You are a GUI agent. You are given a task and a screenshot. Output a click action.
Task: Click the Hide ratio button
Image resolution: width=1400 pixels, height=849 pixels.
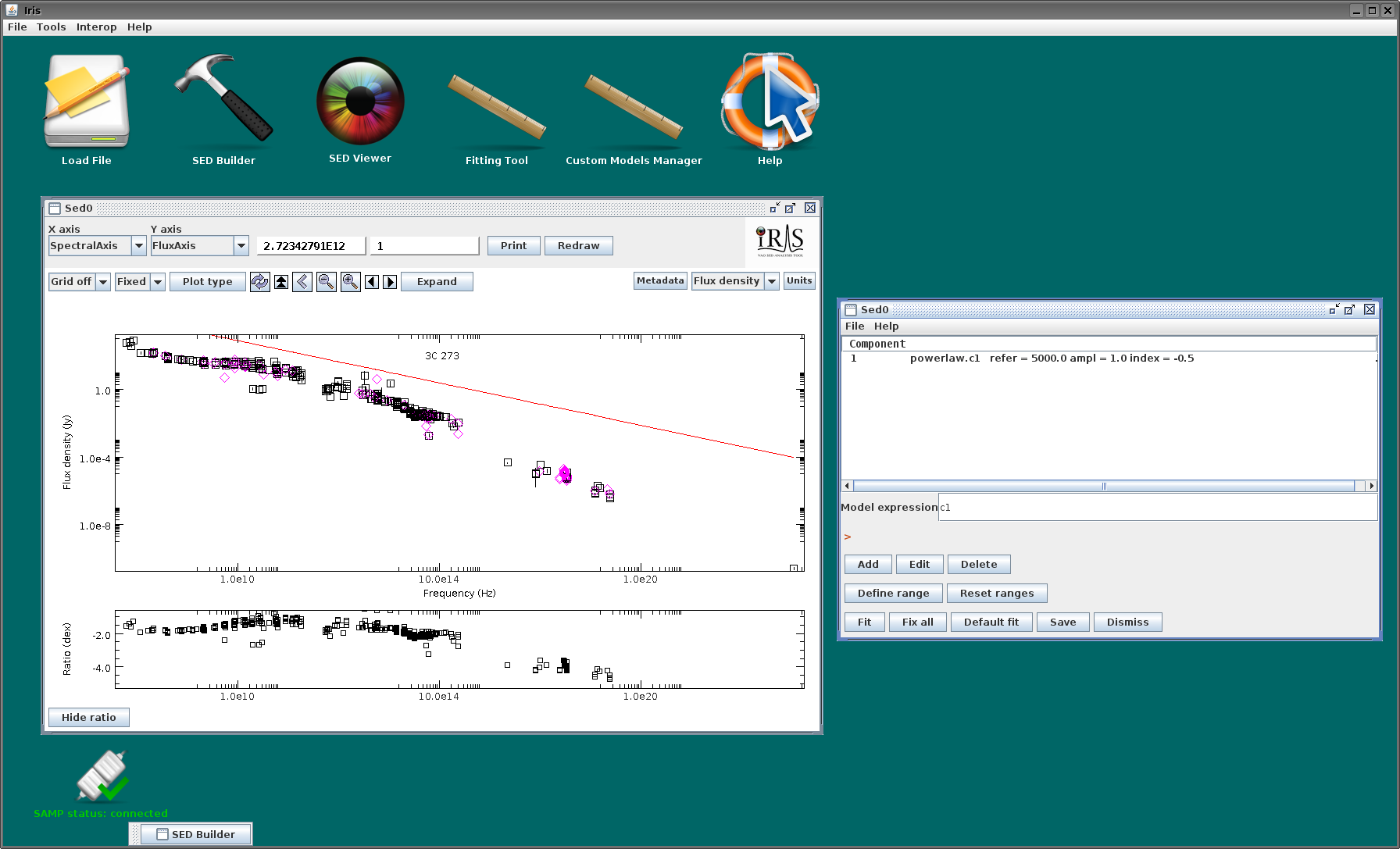point(89,717)
